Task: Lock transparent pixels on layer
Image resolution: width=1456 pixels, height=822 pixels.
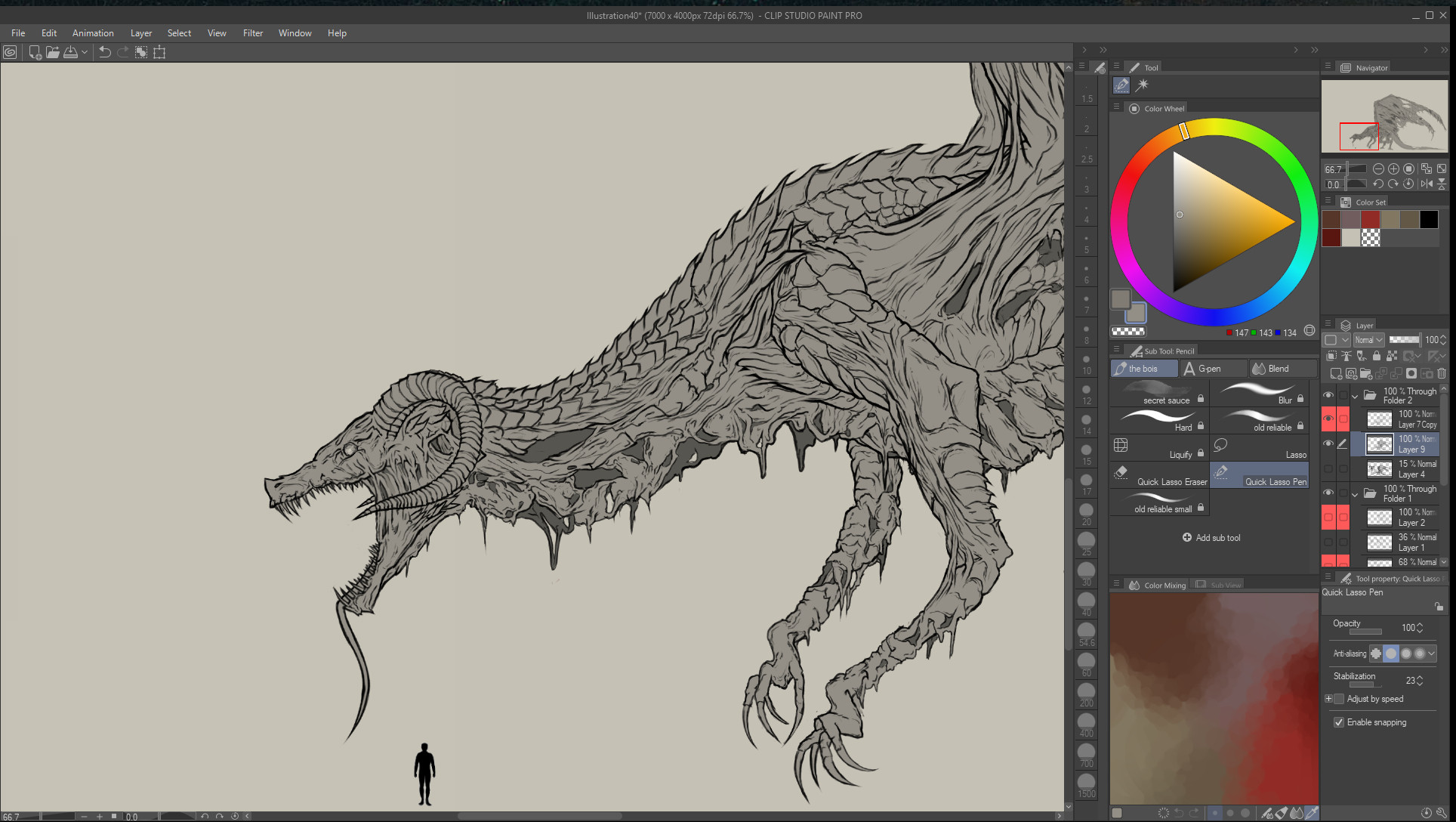Action: click(1391, 356)
